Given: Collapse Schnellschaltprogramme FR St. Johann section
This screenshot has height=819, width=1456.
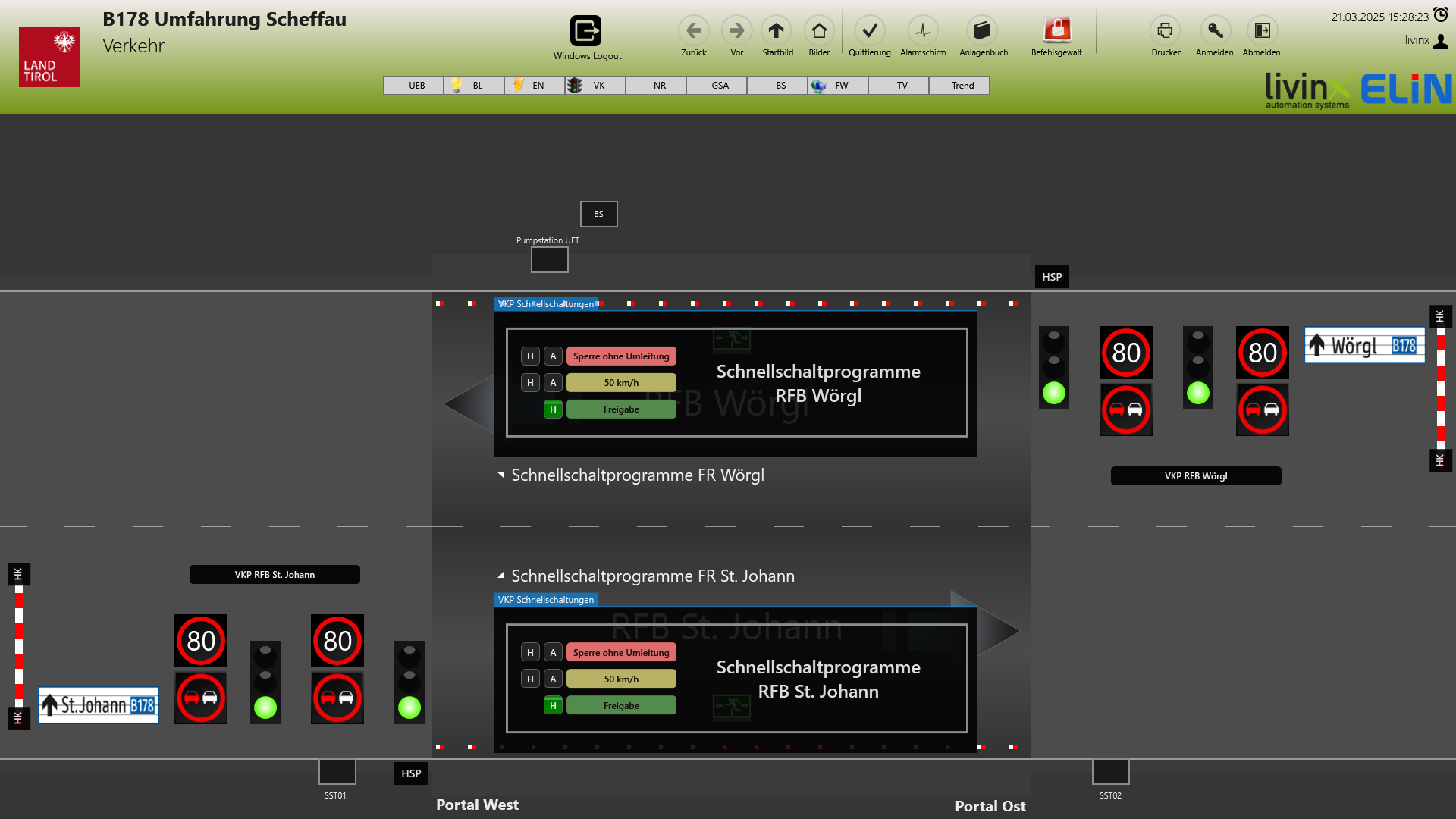Looking at the screenshot, I should tap(500, 576).
